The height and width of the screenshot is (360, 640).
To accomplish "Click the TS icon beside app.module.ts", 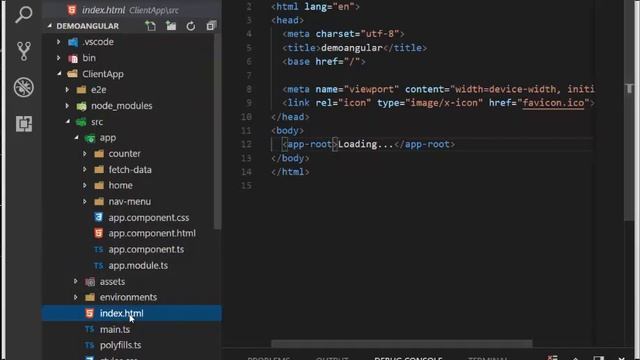I will coord(98,266).
